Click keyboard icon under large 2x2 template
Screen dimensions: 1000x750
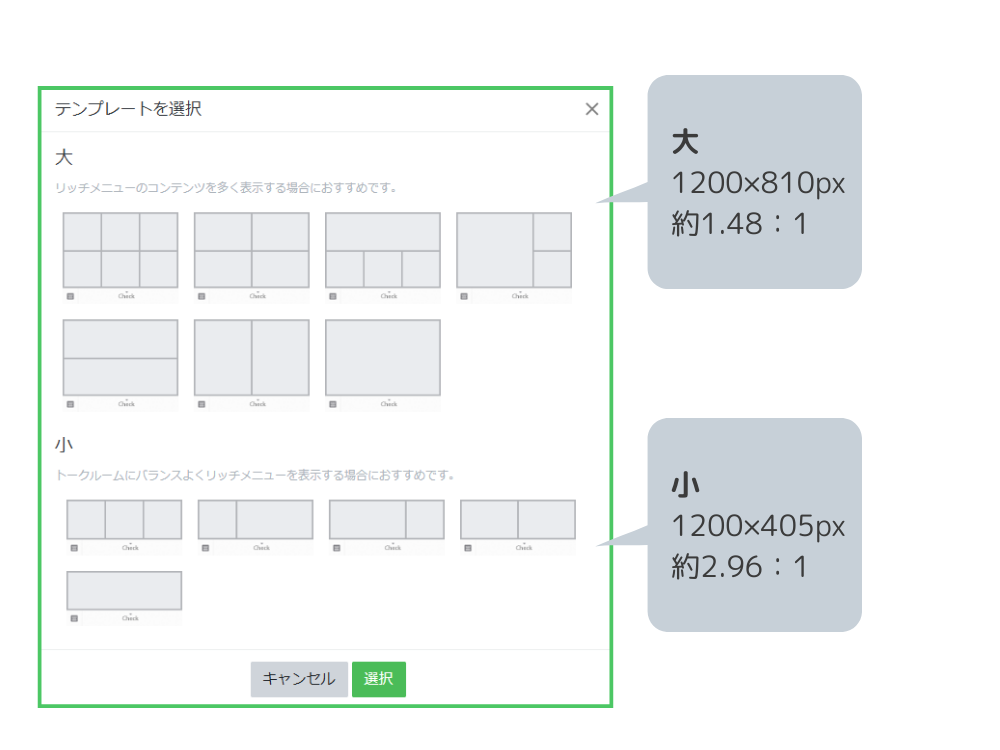click(x=201, y=296)
